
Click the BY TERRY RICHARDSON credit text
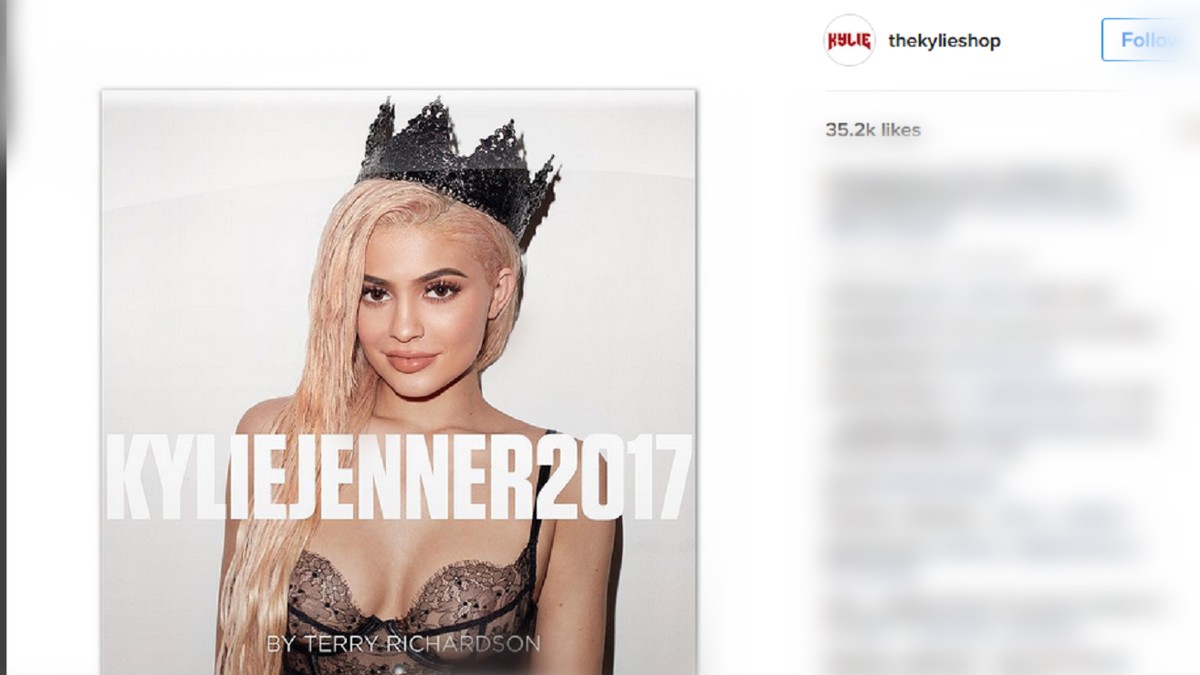point(403,643)
